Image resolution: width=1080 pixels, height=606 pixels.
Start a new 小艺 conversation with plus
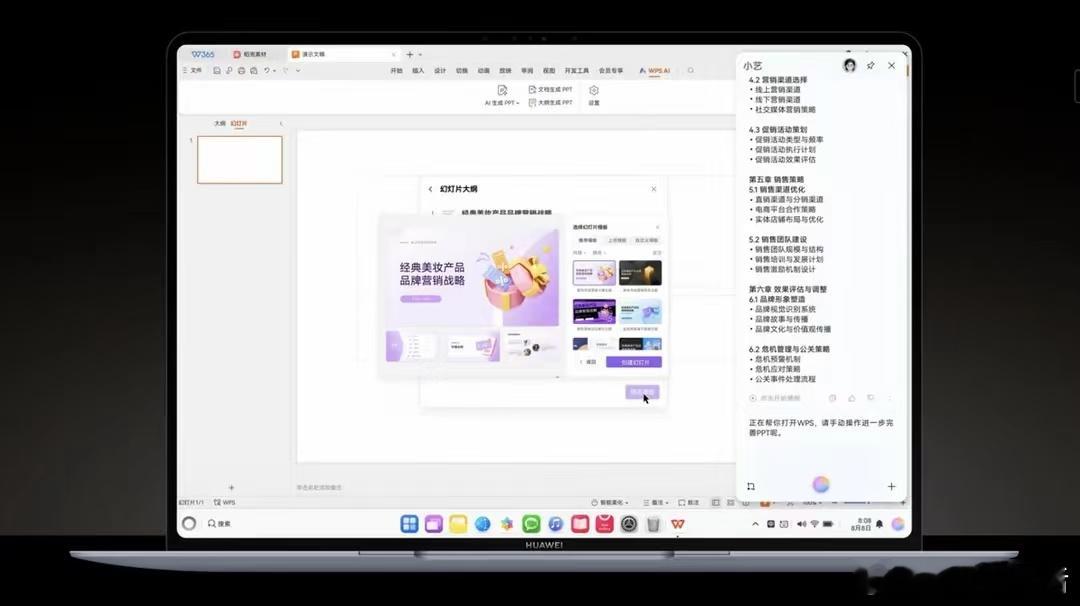coord(891,486)
